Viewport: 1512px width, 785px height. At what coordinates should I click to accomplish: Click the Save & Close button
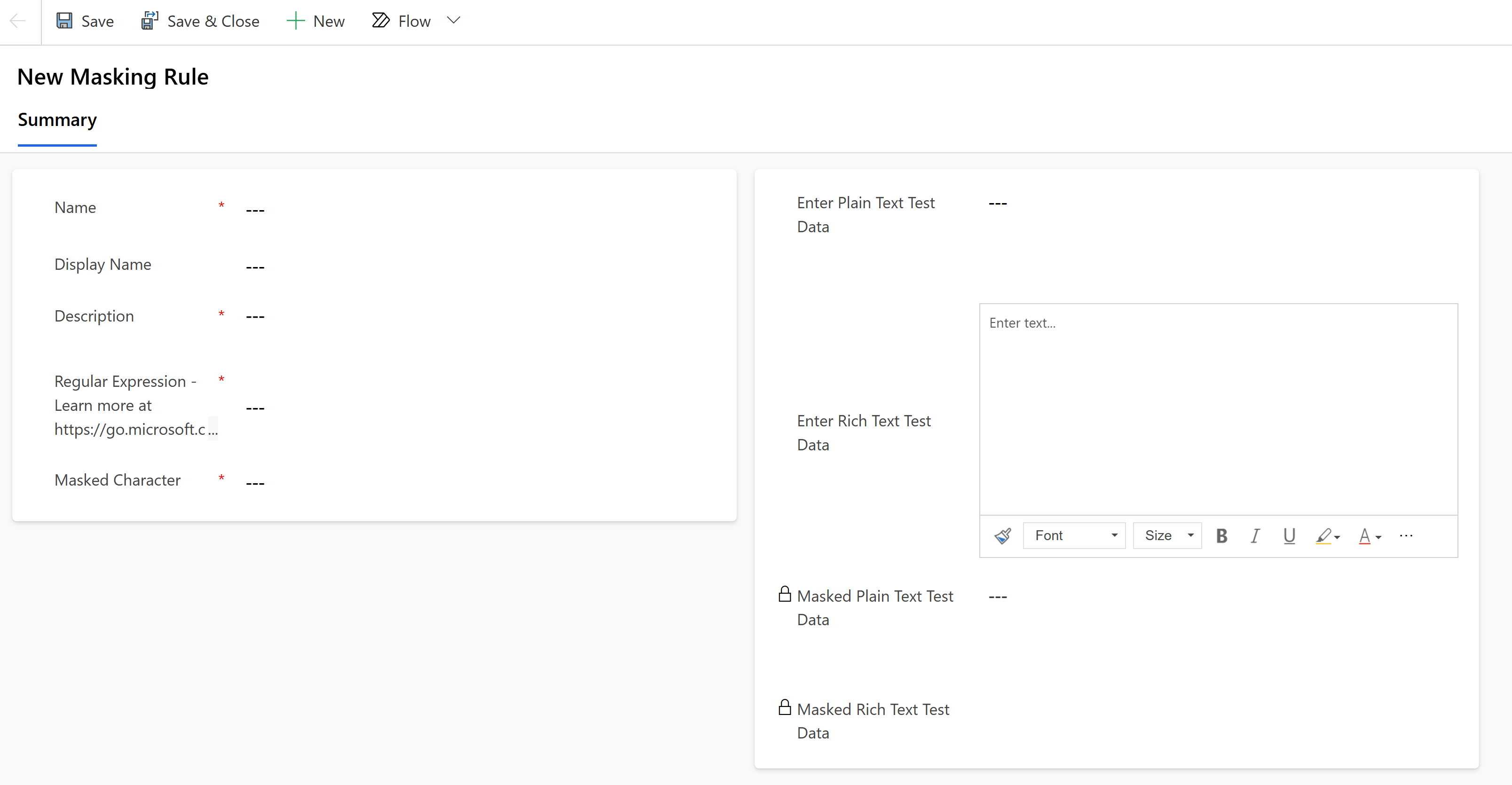coord(200,21)
